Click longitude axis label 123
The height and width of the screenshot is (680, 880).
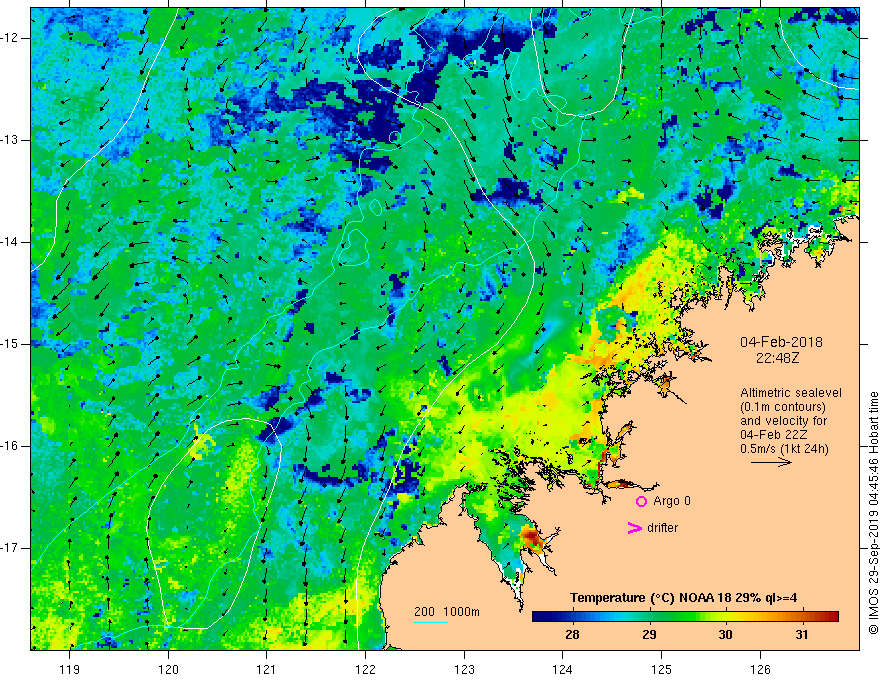point(464,669)
